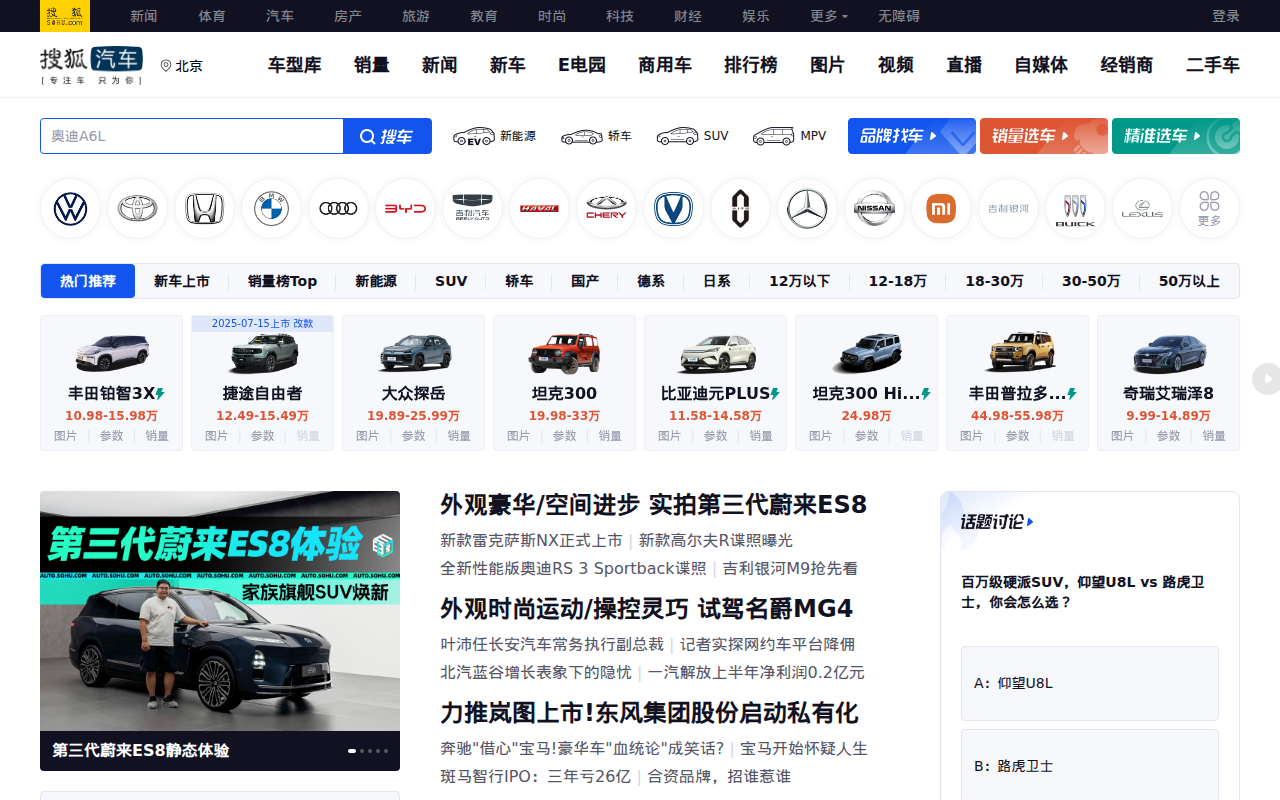Focus the car search input field
Screen dimensions: 1280x800
click(192, 136)
